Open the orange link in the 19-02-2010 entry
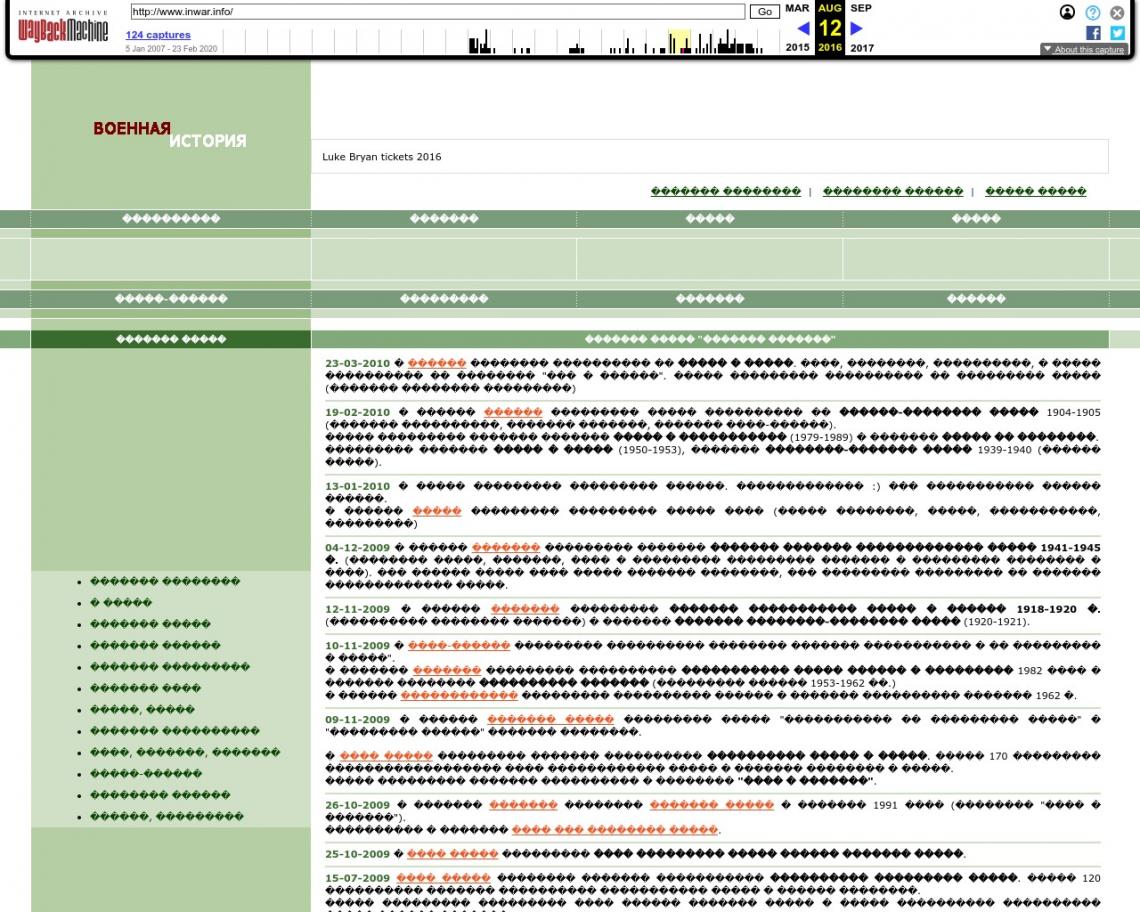 click(x=513, y=412)
